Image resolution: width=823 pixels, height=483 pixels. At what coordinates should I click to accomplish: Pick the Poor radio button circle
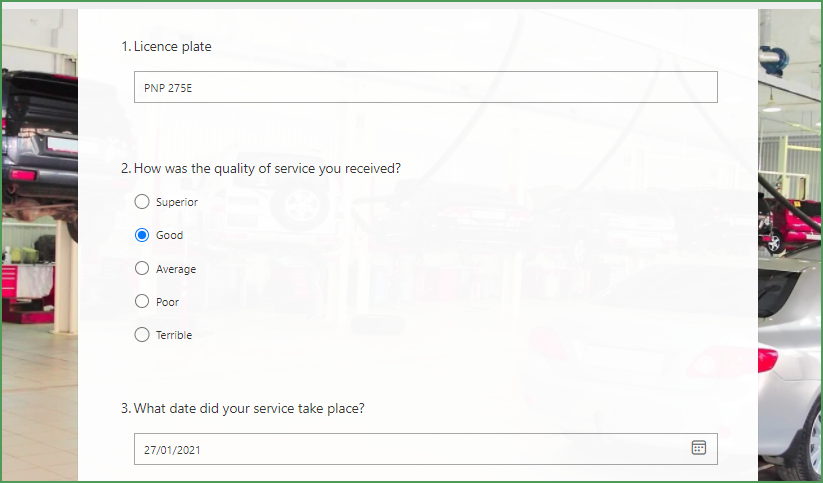[142, 301]
